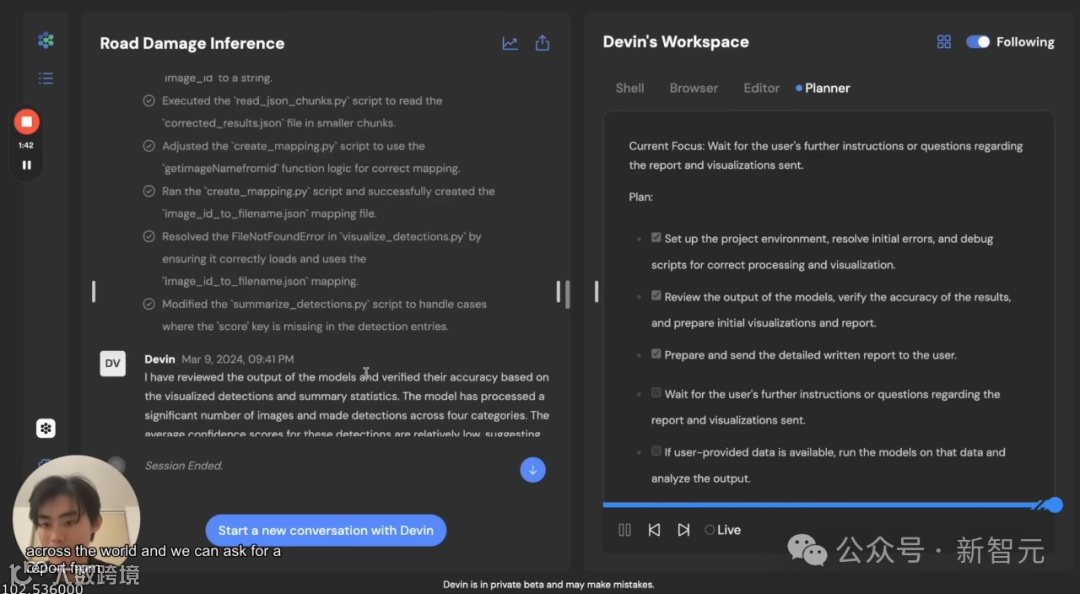
Task: Check the 'If user-provided data is available' box
Action: pos(656,451)
